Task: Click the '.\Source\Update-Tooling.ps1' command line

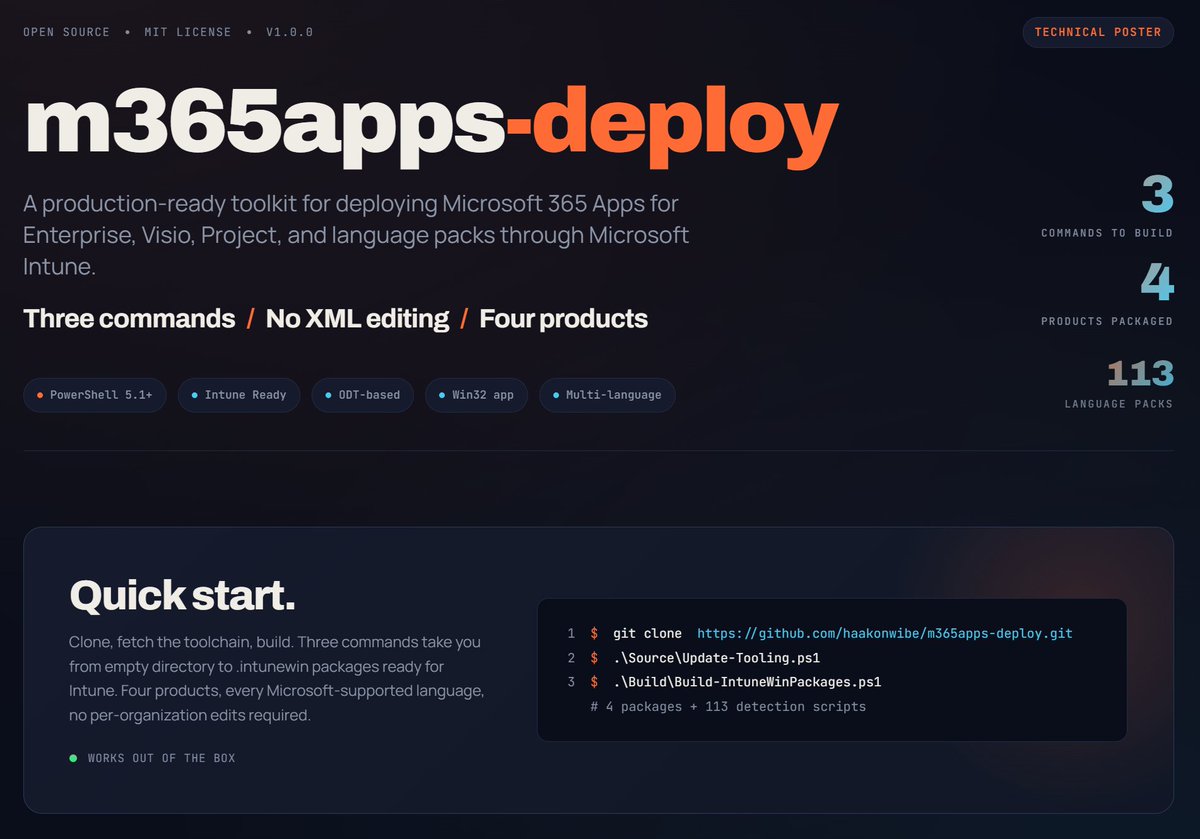Action: [x=714, y=658]
